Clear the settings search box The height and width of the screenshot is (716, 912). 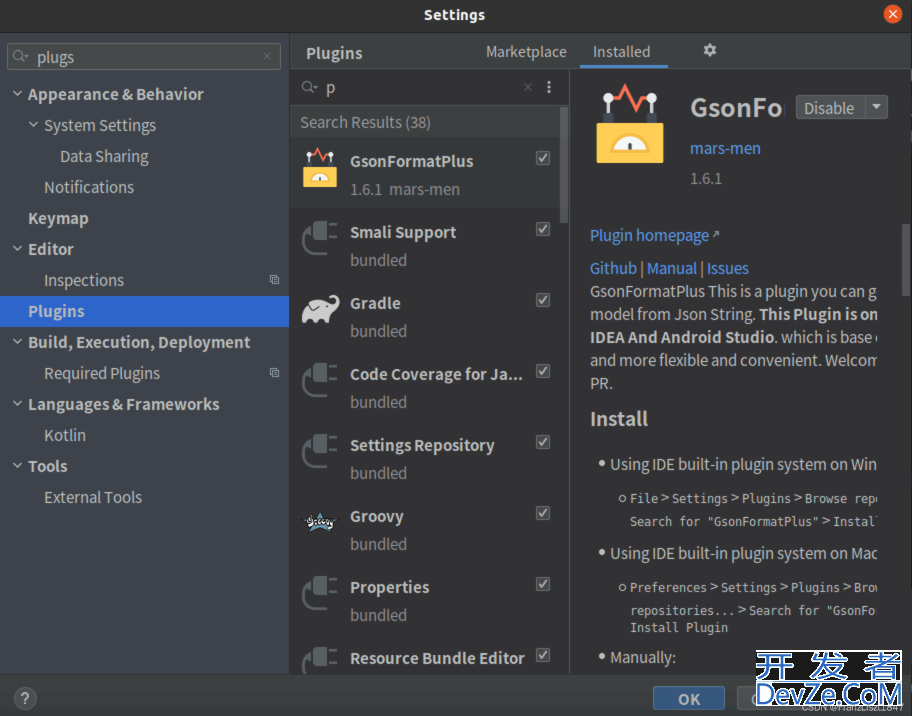pyautogui.click(x=267, y=56)
